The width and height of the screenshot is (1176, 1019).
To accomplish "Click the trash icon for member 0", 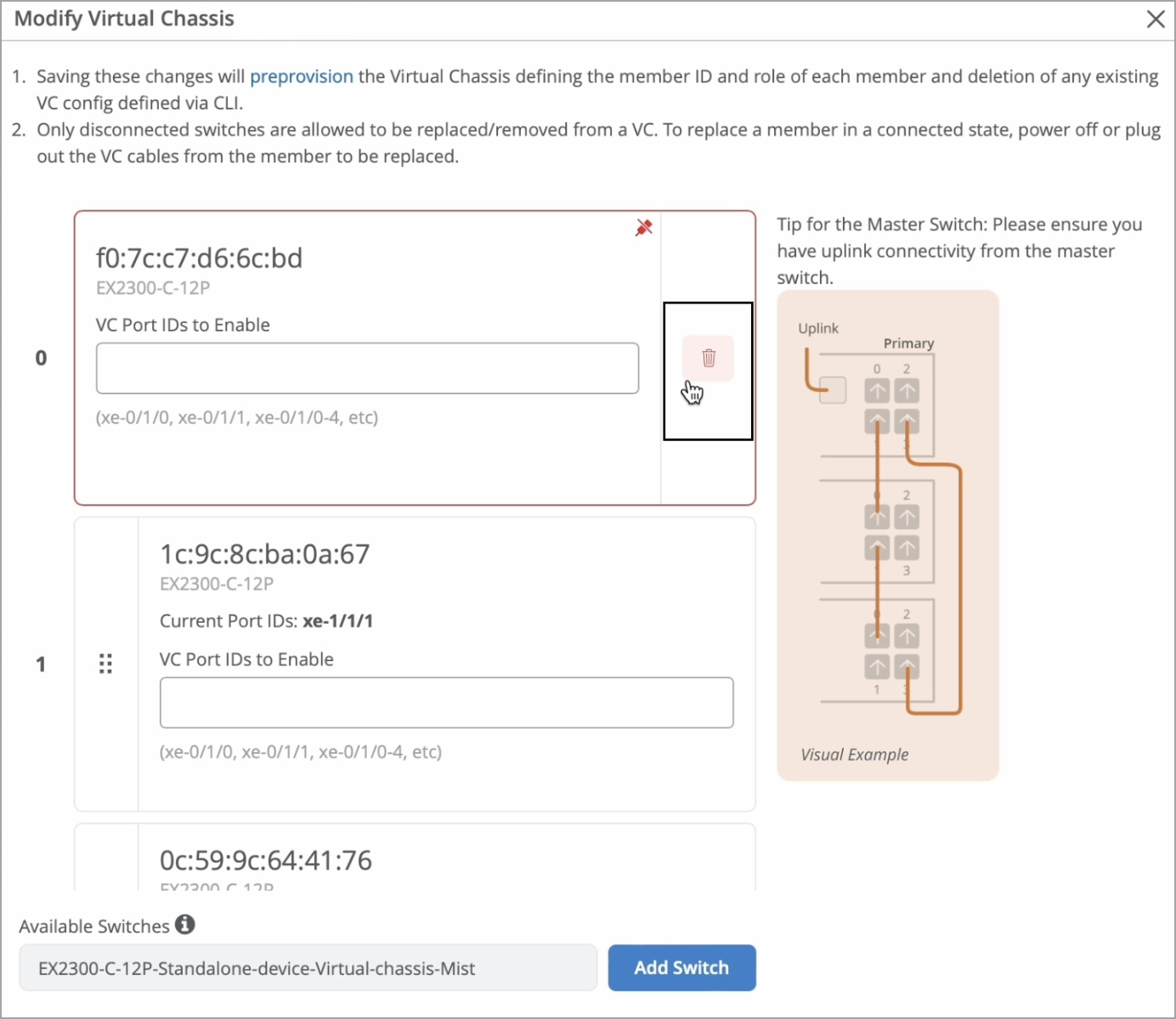I will (709, 359).
